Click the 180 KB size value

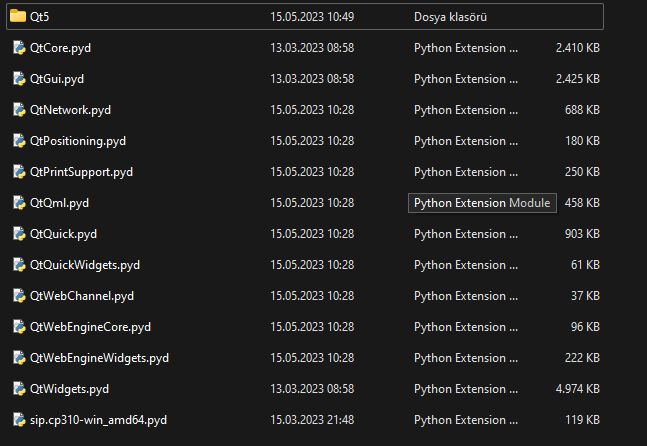tap(582, 141)
